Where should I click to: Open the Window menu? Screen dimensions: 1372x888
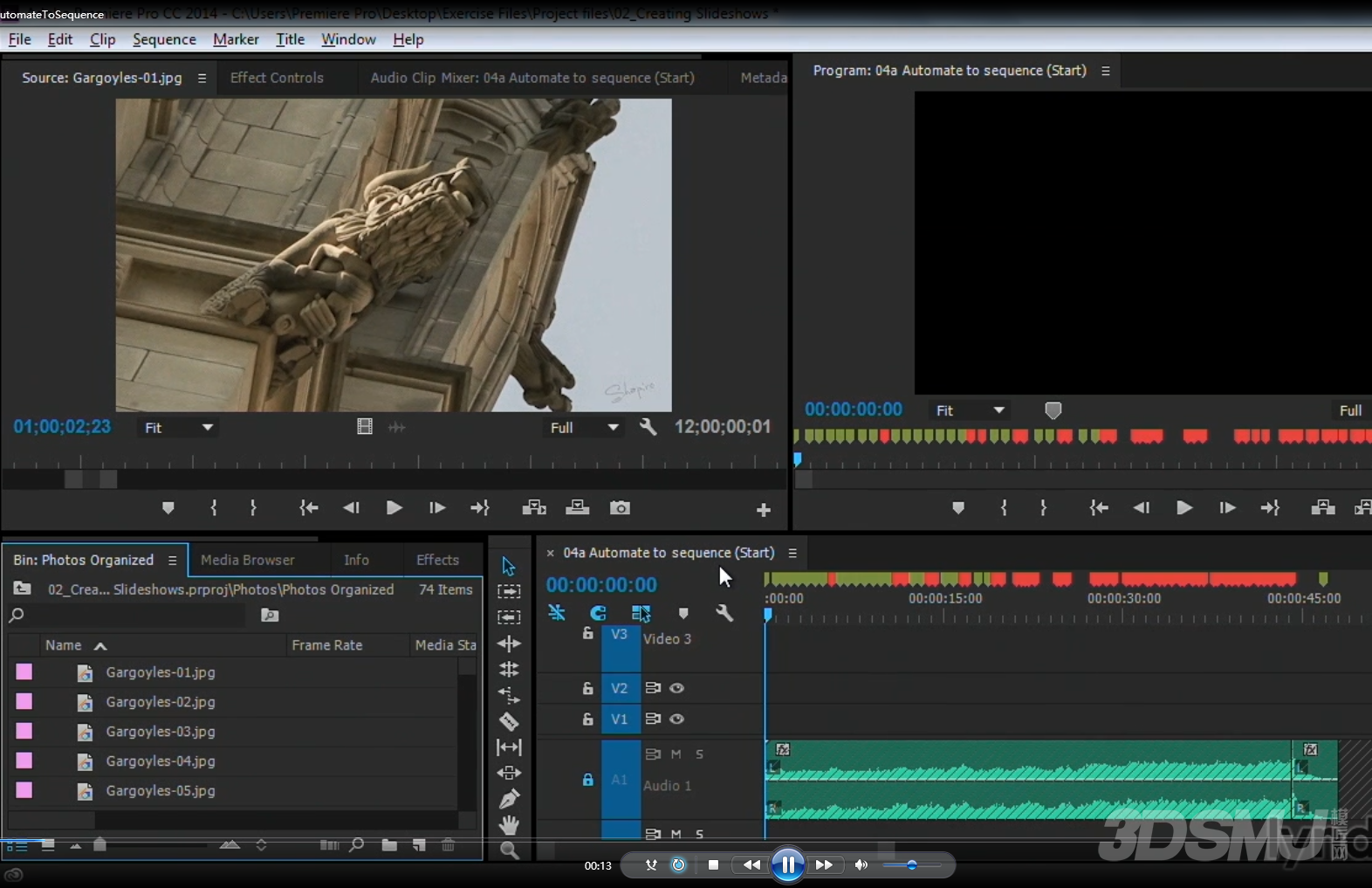(x=348, y=39)
